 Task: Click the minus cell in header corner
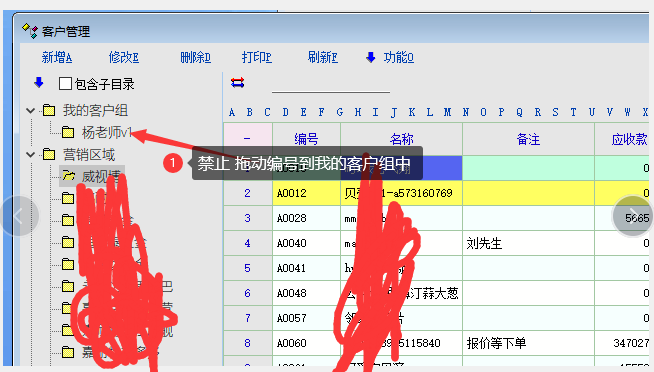248,138
